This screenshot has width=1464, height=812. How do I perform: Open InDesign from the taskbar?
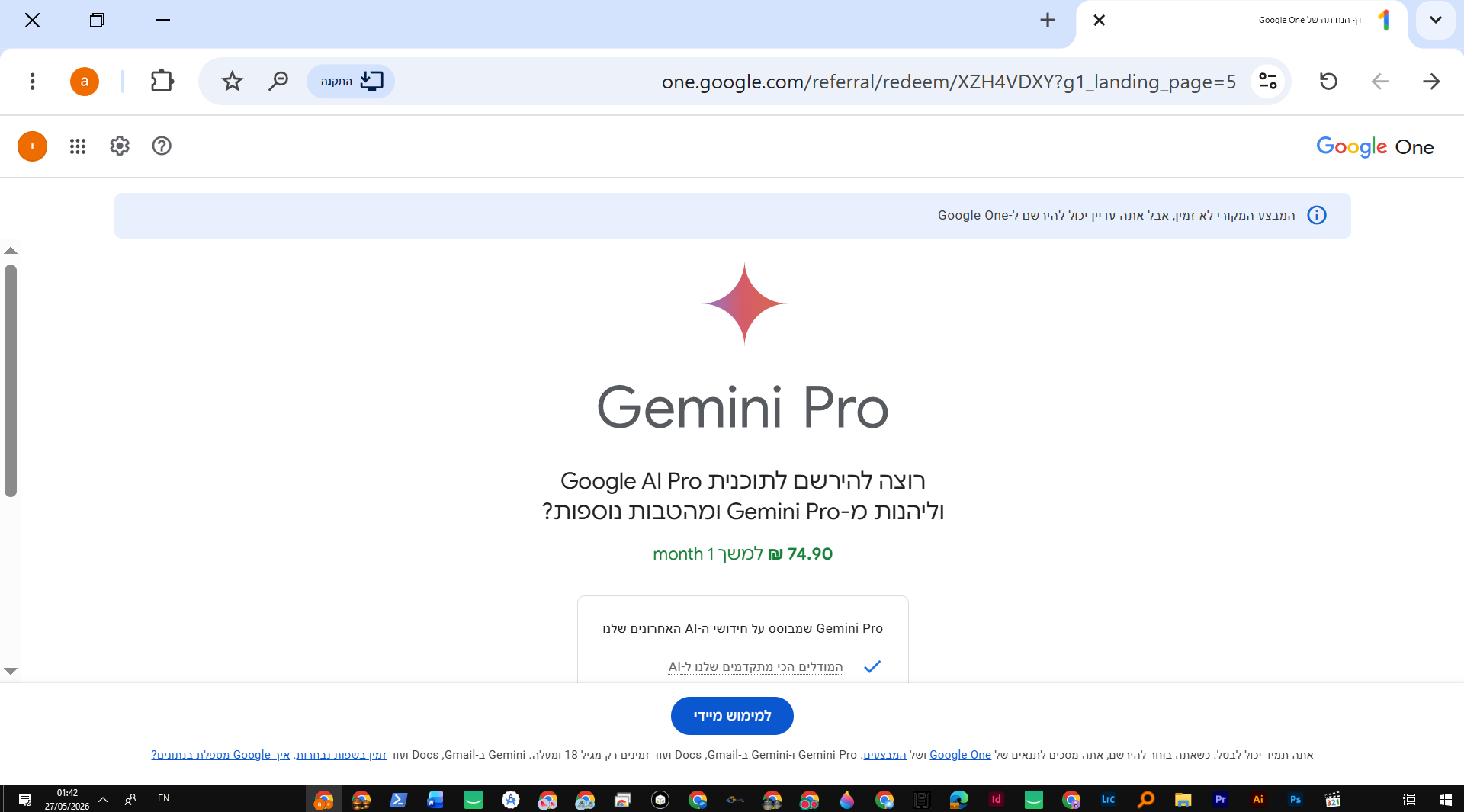tap(996, 799)
